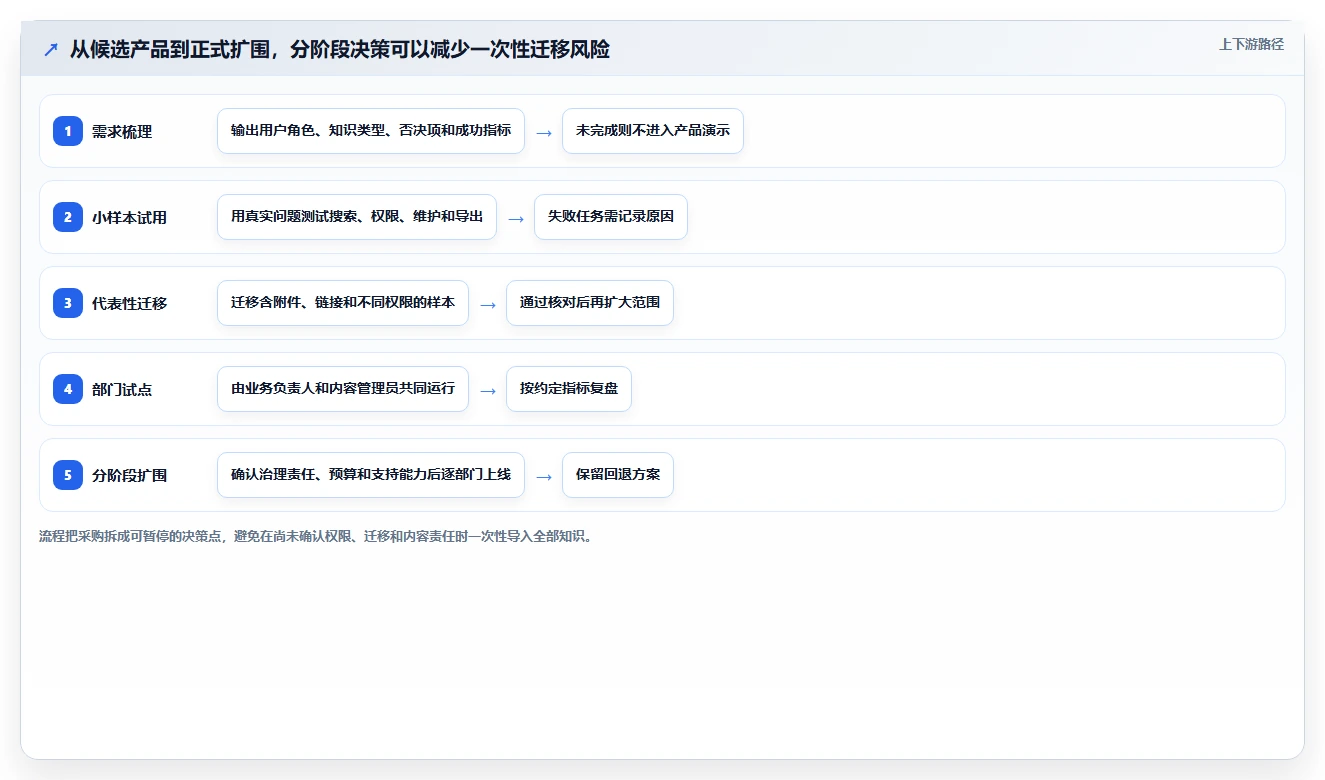Click the box 未完成则不进入产品演示

(653, 131)
